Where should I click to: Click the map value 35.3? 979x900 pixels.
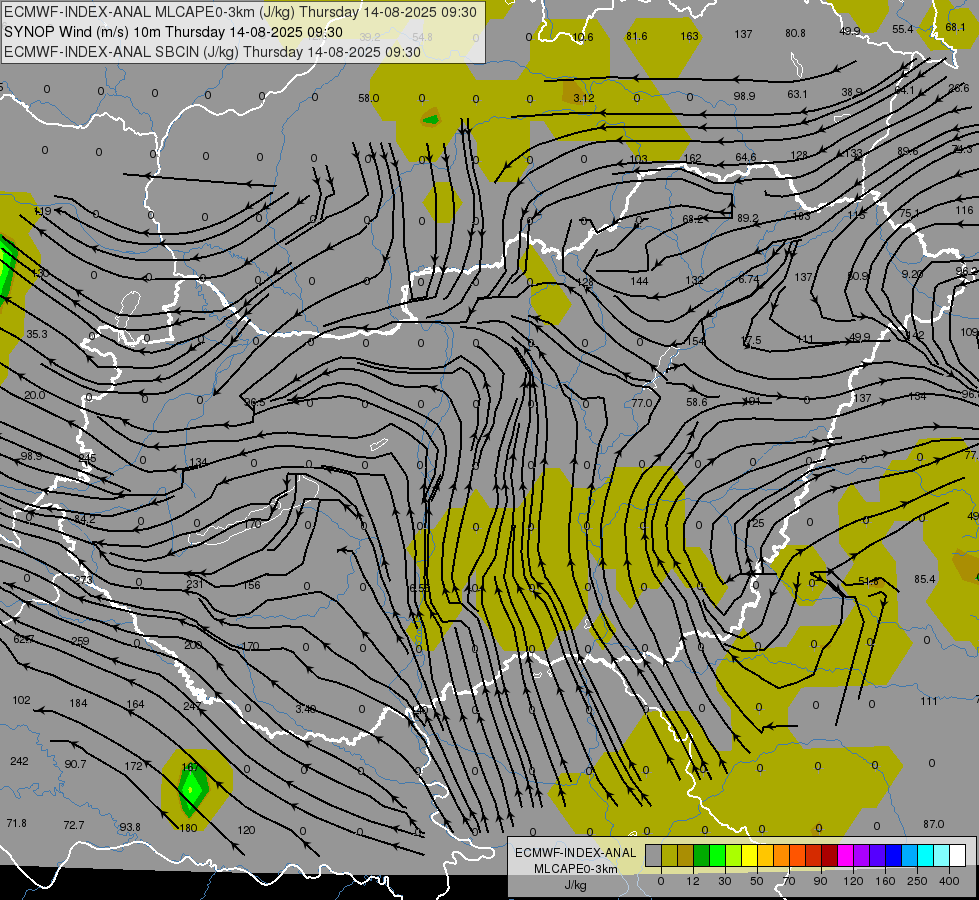click(x=37, y=334)
